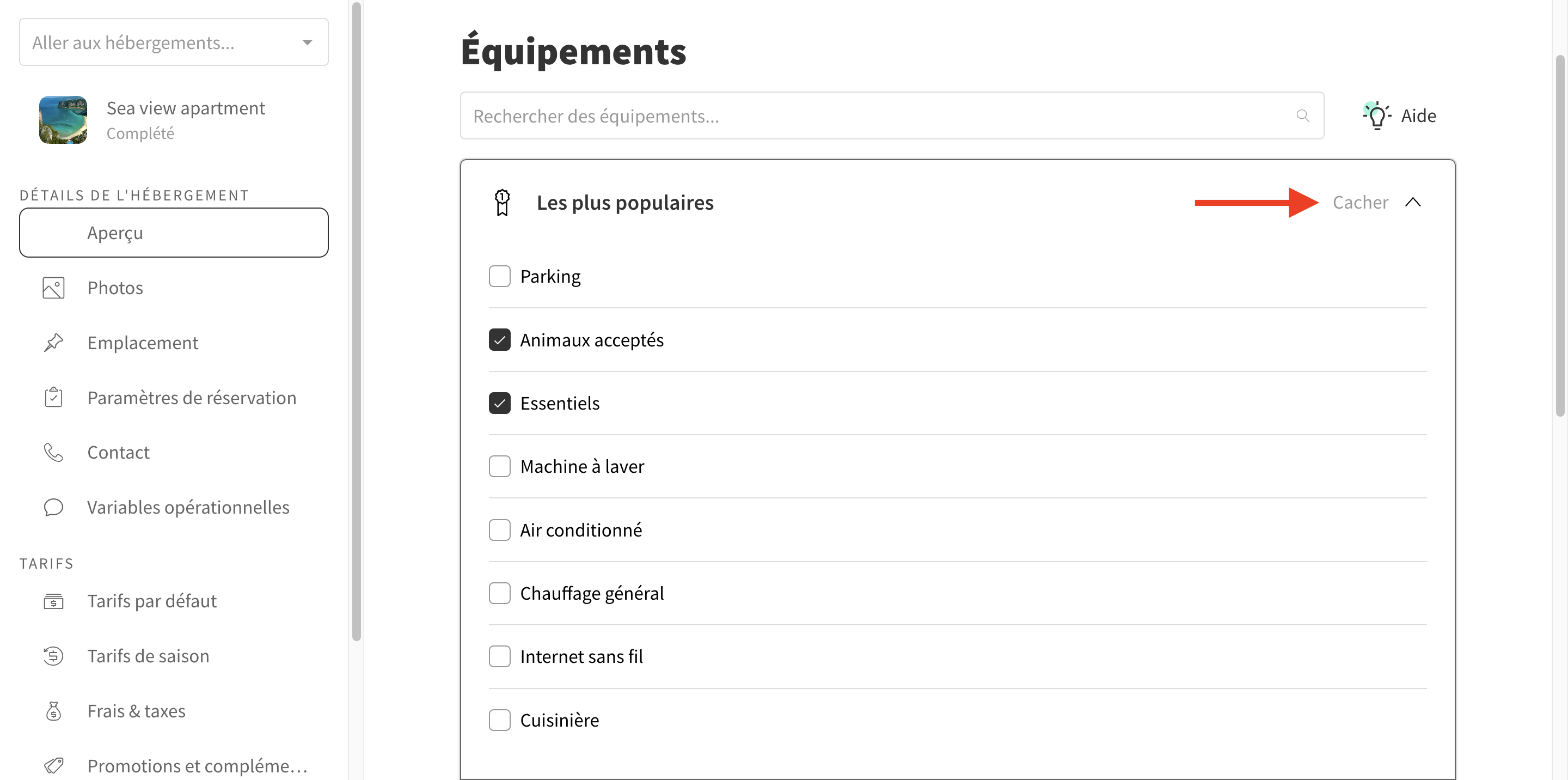Open the Aperçu menu item
Image resolution: width=1568 pixels, height=780 pixels.
pyautogui.click(x=174, y=233)
